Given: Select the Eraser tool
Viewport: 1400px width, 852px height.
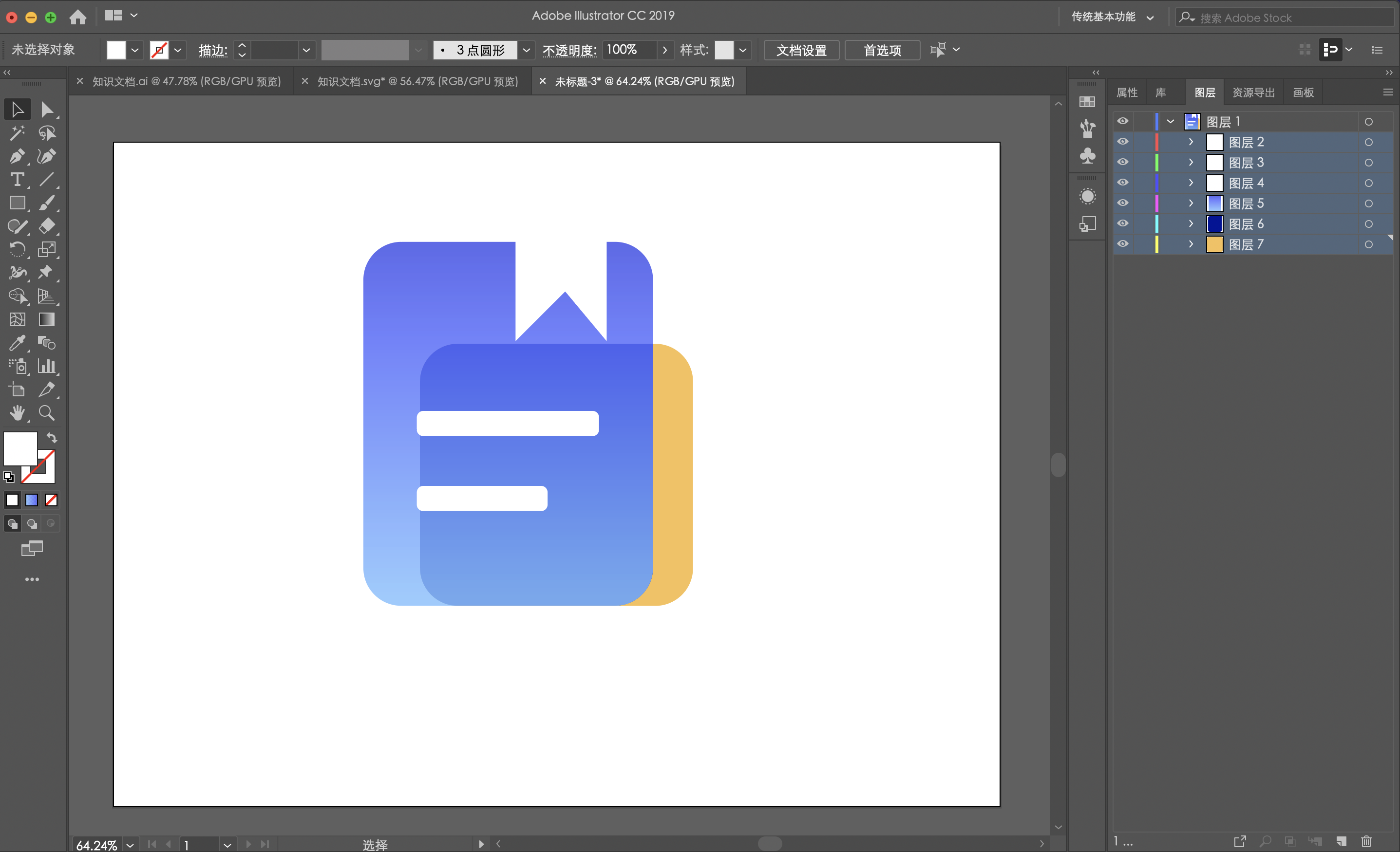Looking at the screenshot, I should [x=47, y=226].
